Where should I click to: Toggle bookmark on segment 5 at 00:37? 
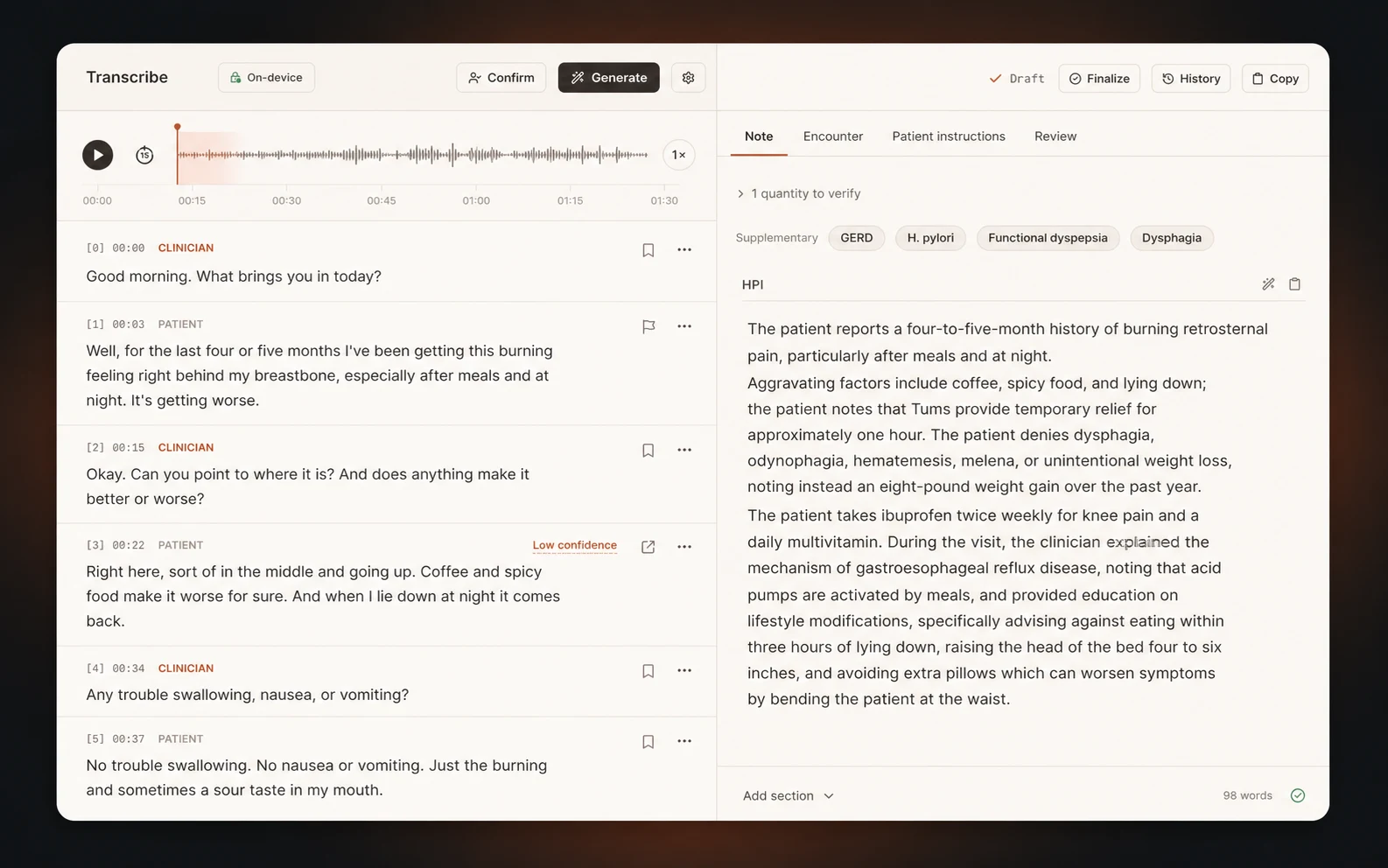[648, 742]
